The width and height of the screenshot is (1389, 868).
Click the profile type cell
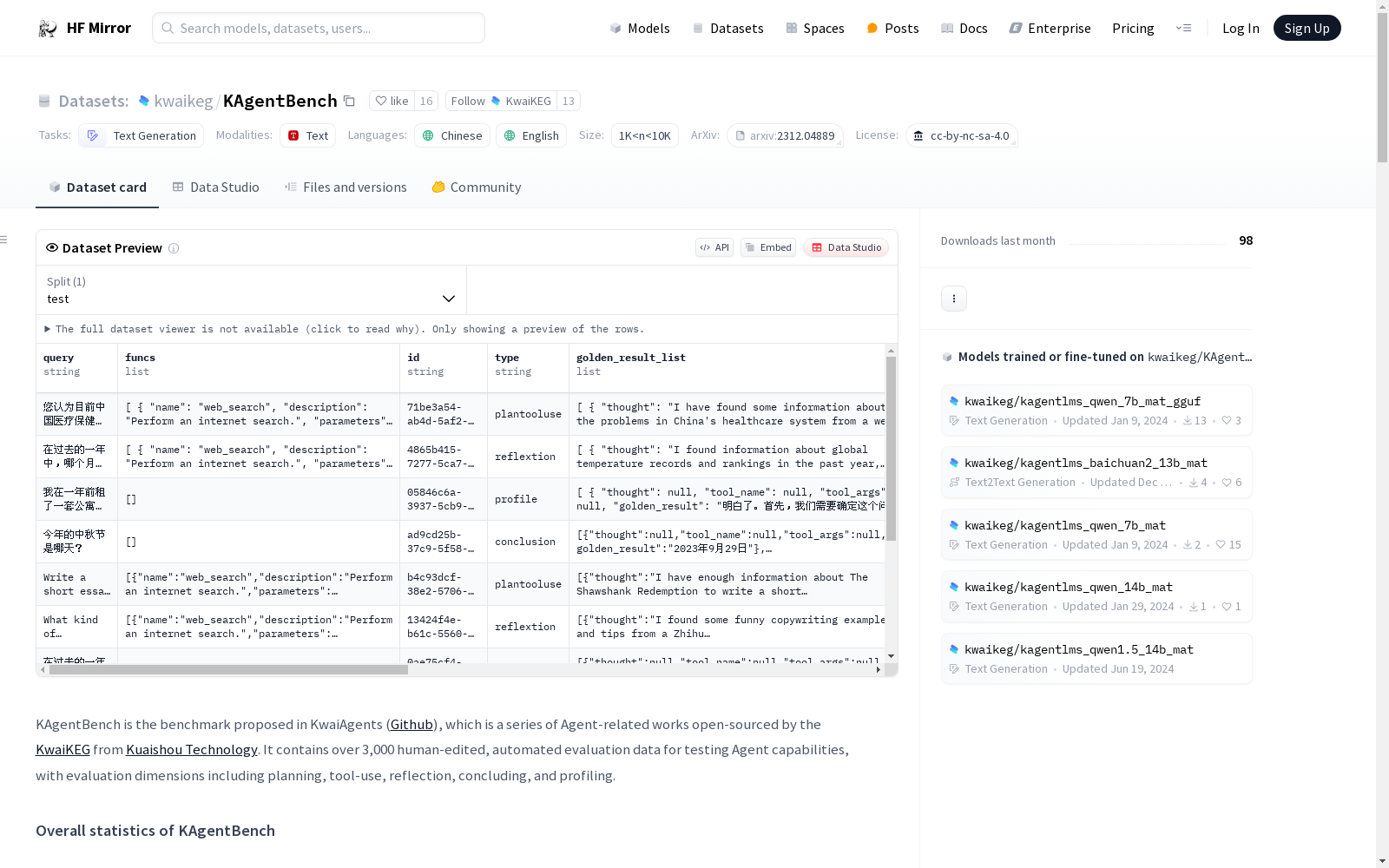pos(528,499)
